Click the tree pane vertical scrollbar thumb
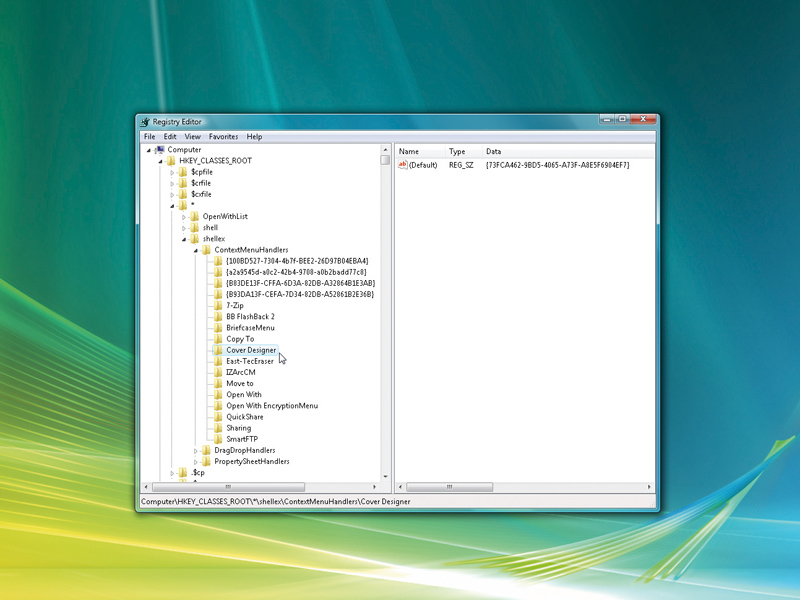 (x=385, y=160)
